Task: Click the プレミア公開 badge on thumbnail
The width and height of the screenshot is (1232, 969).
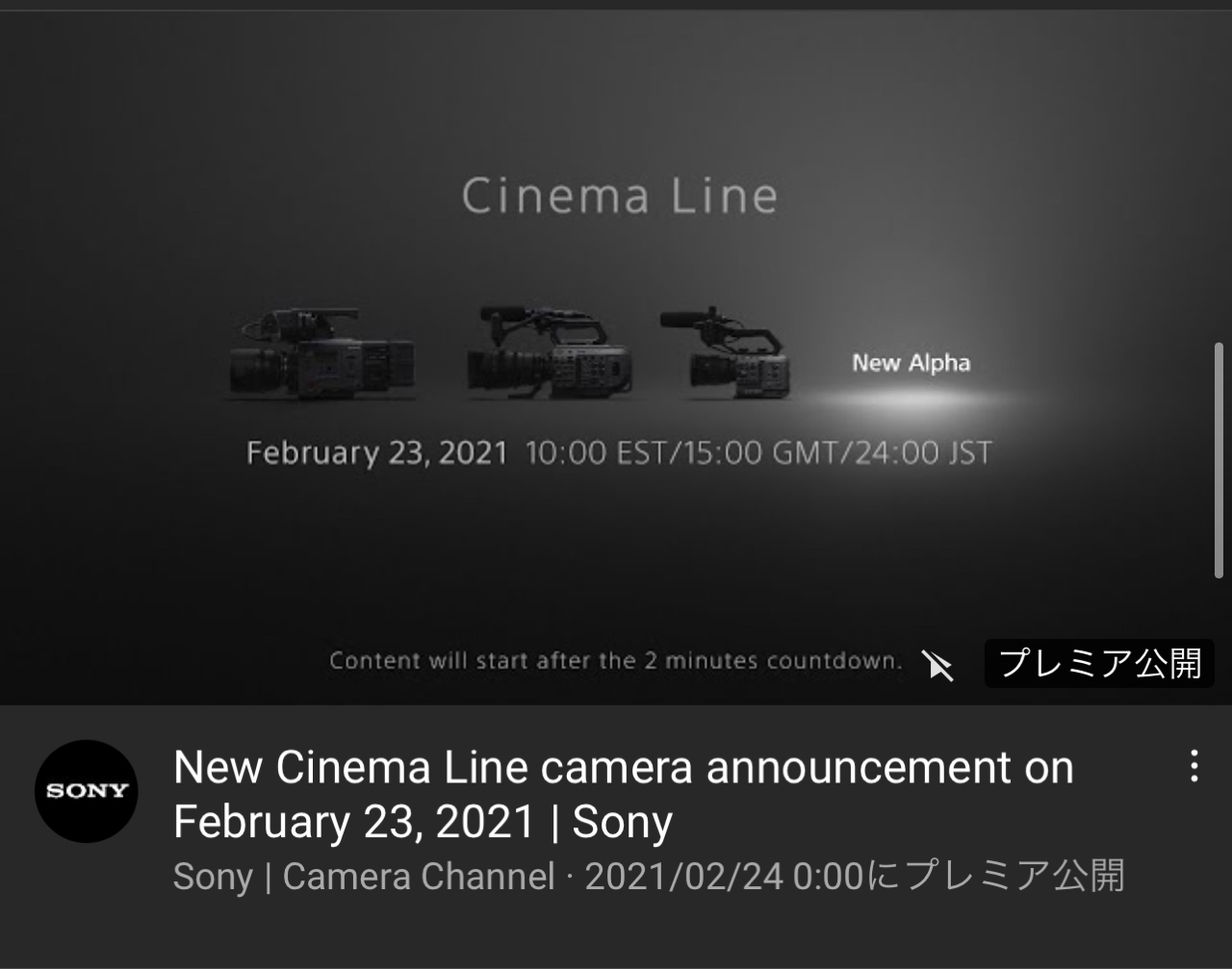Action: point(1099,663)
